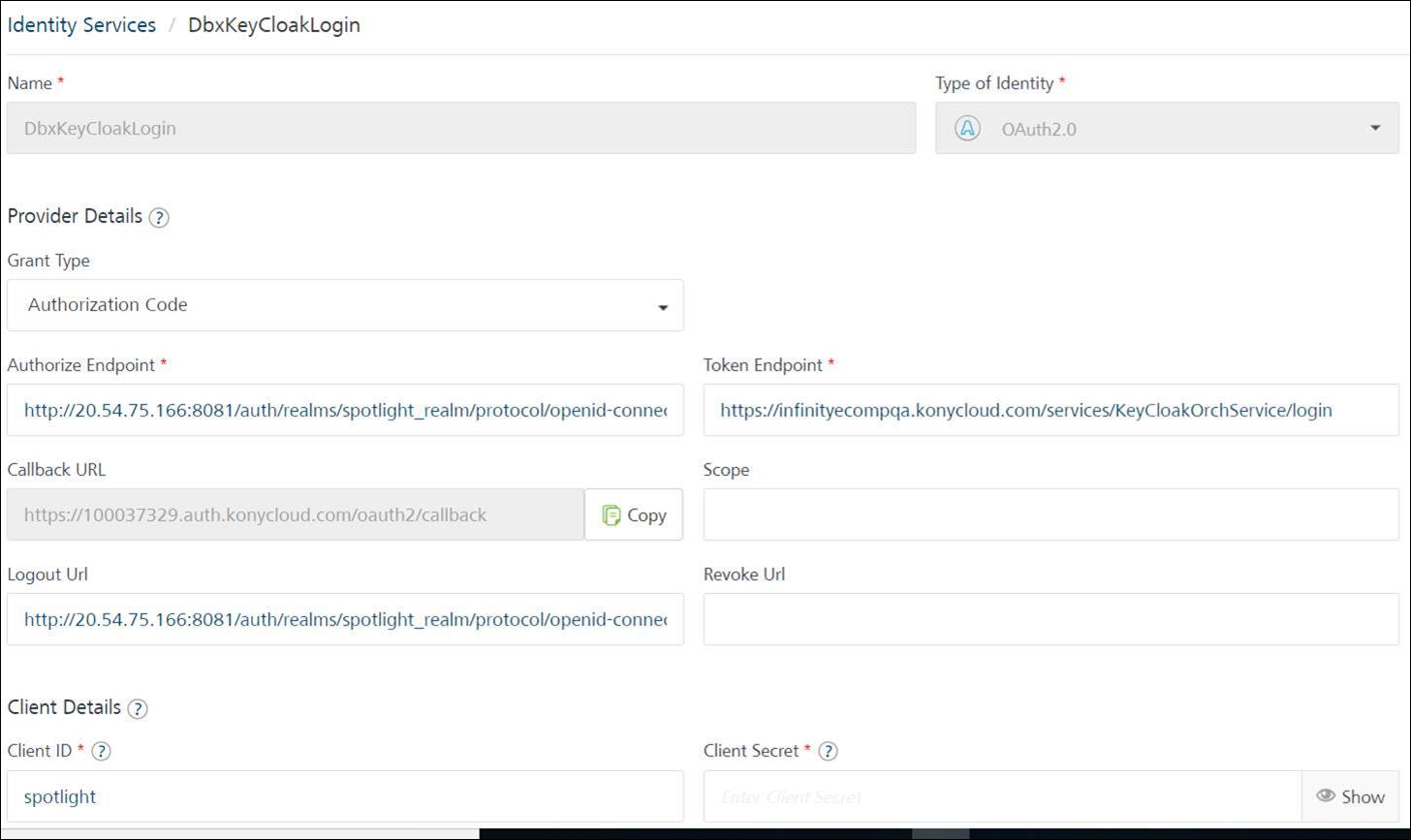
Task: Click the Logout Url label
Action: pyautogui.click(x=47, y=575)
